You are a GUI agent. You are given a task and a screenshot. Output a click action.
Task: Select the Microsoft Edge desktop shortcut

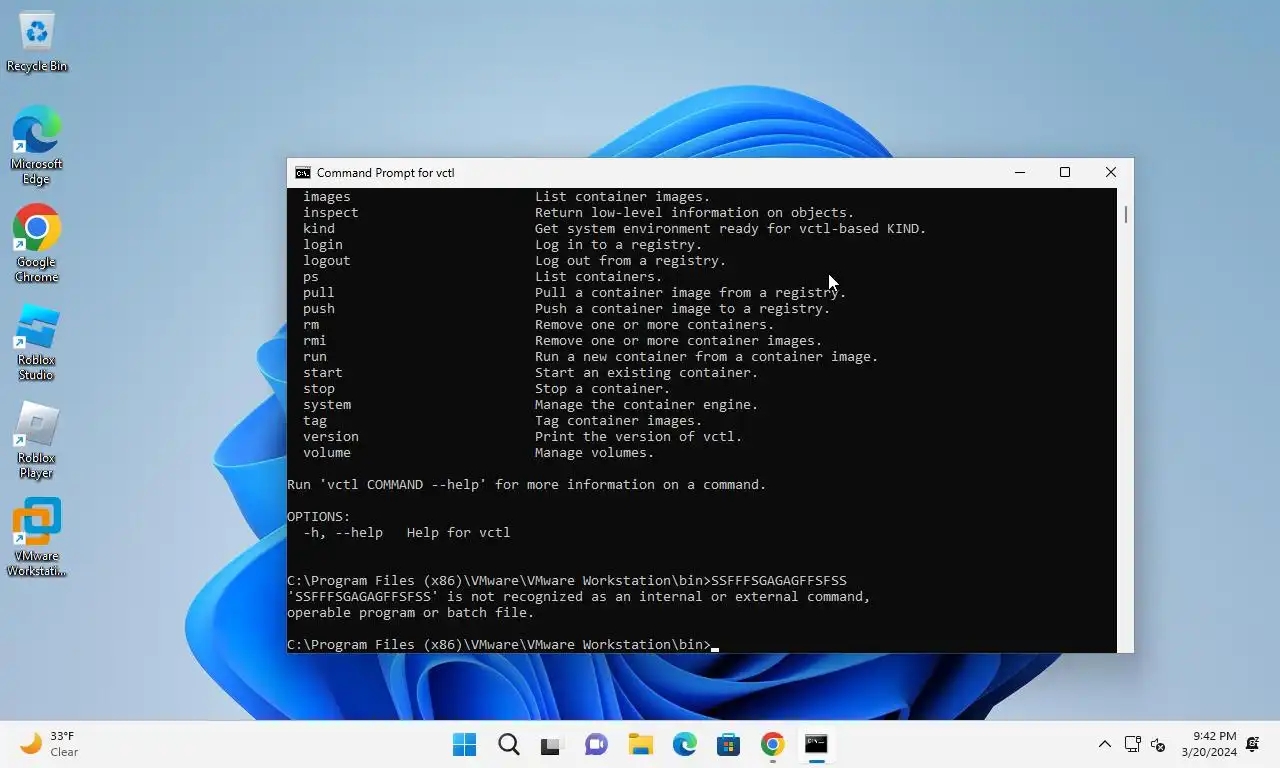pyautogui.click(x=36, y=146)
